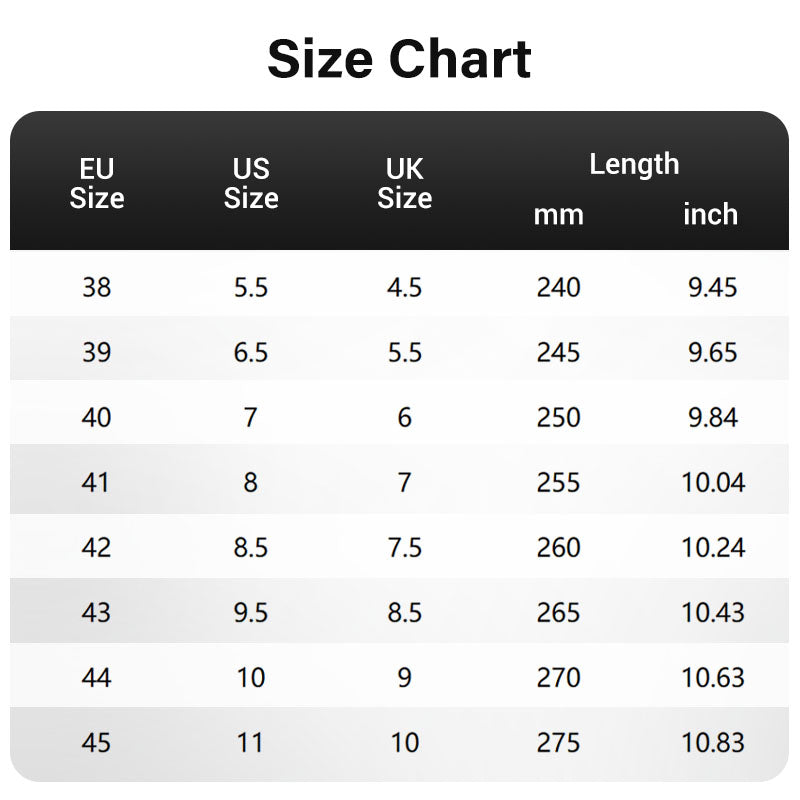Viewport: 800px width, 800px height.
Task: Select the 9.45 inch value
Action: click(713, 288)
